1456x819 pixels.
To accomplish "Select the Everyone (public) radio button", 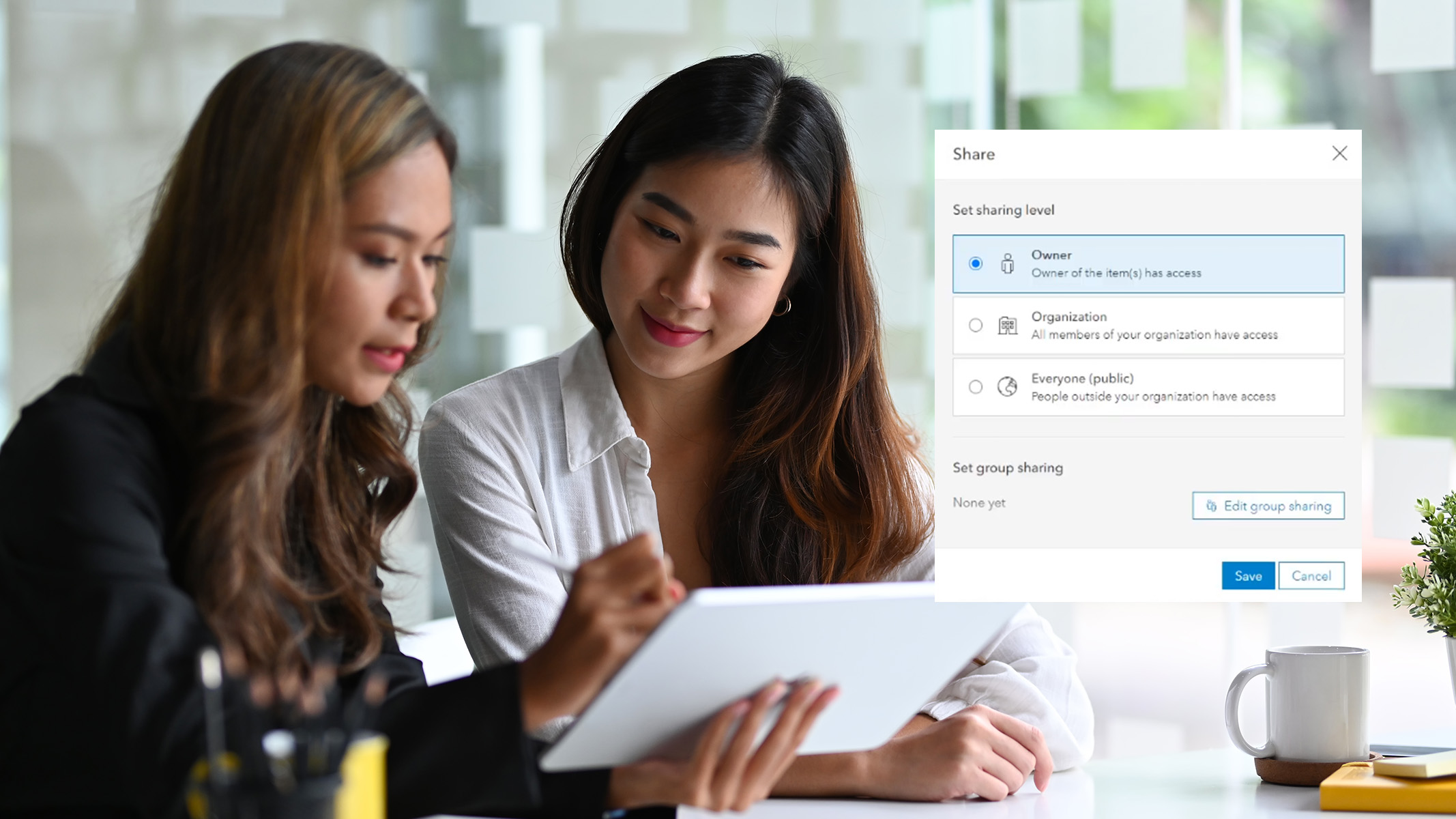I will [976, 387].
